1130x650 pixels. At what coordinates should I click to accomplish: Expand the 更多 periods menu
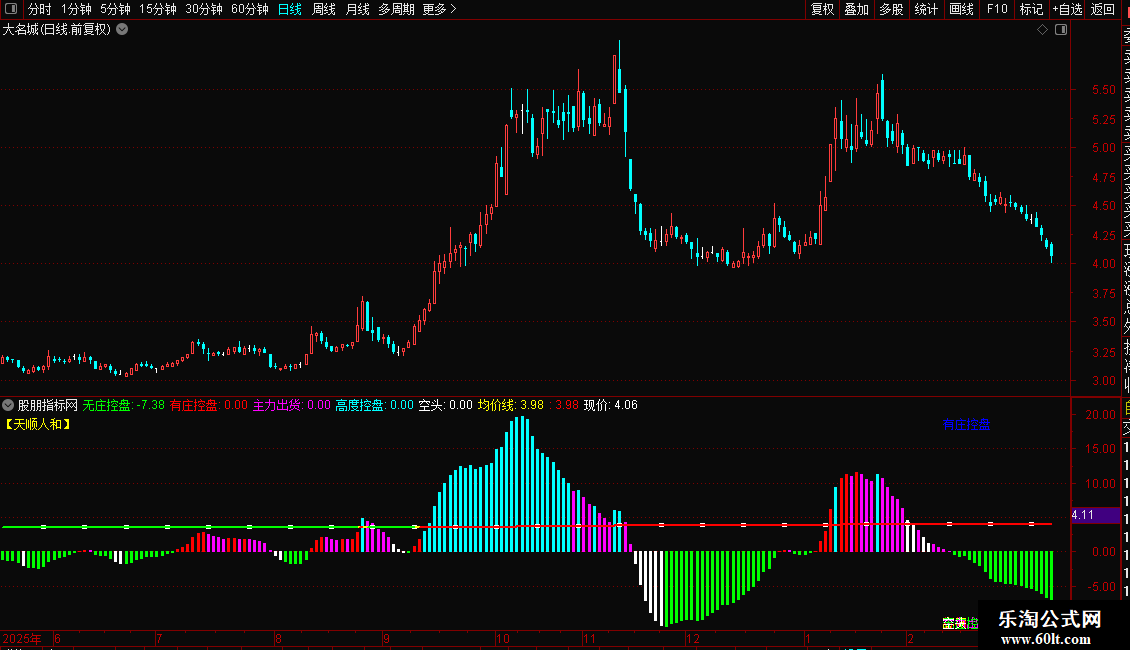440,9
